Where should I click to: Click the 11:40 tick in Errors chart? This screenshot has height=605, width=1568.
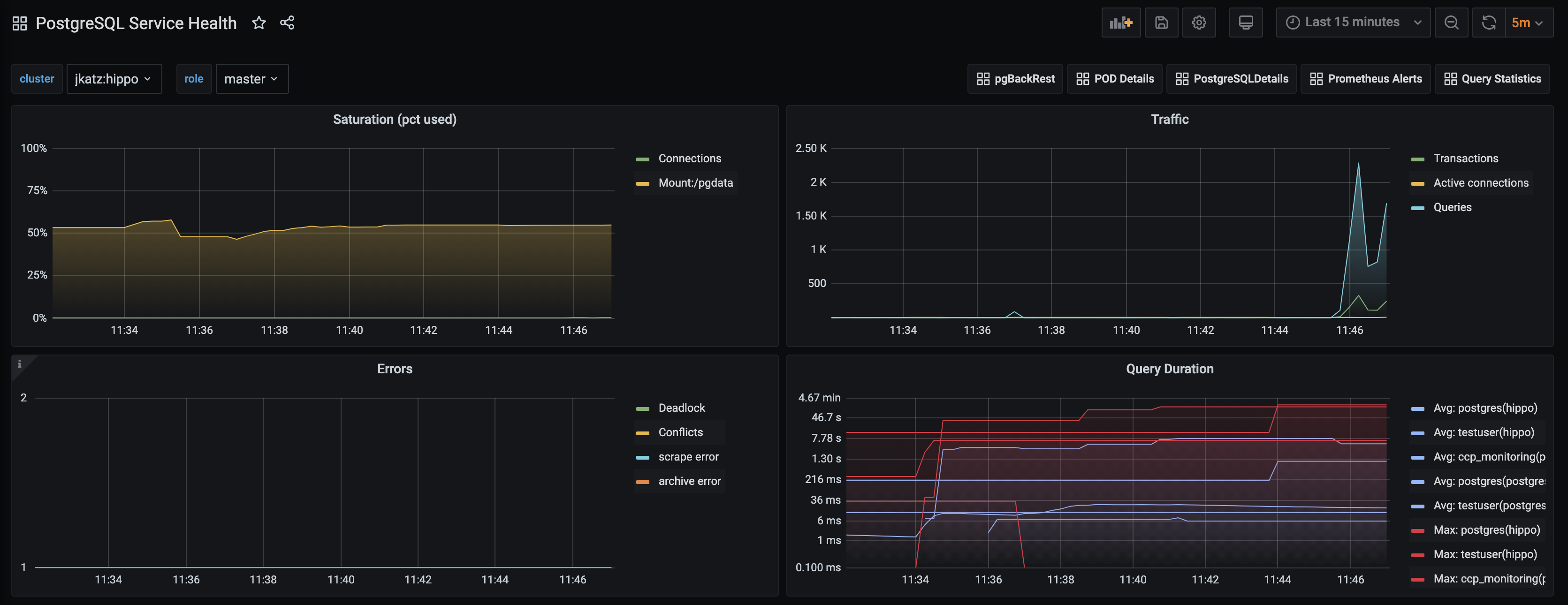pyautogui.click(x=341, y=579)
